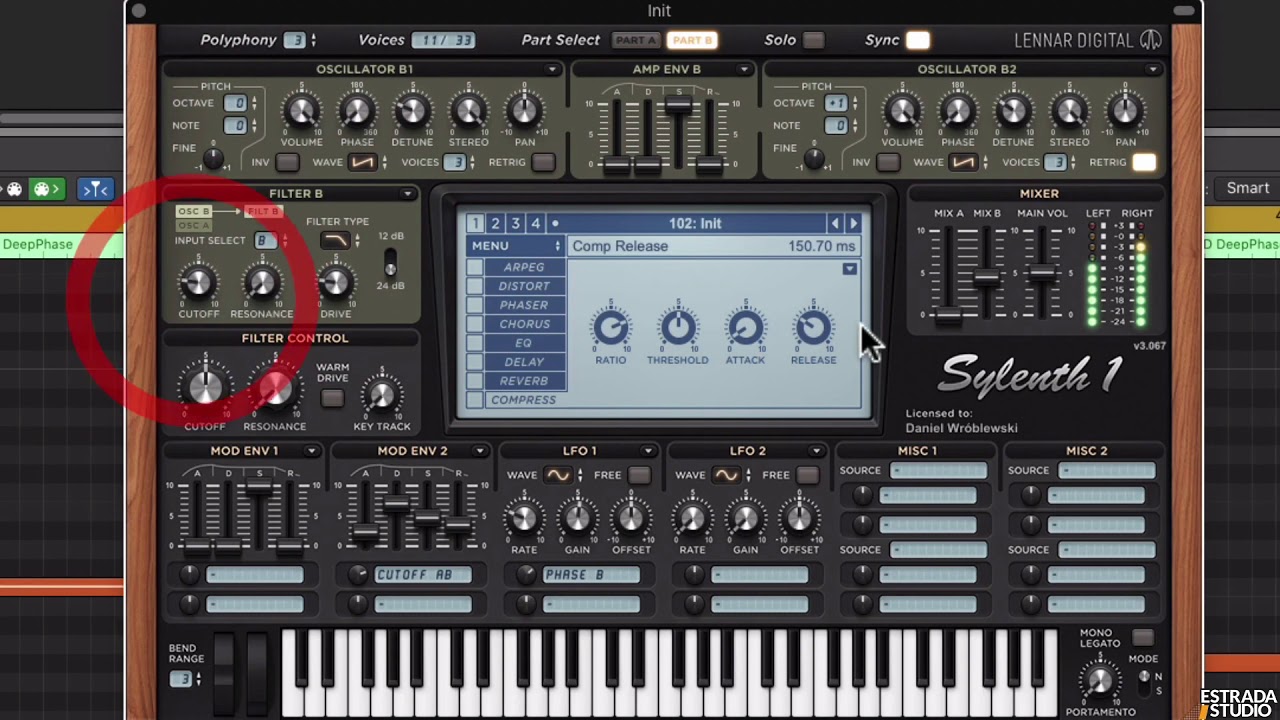Open the Mod Env 1 section dropdown arrow
The height and width of the screenshot is (720, 1280).
click(x=312, y=451)
